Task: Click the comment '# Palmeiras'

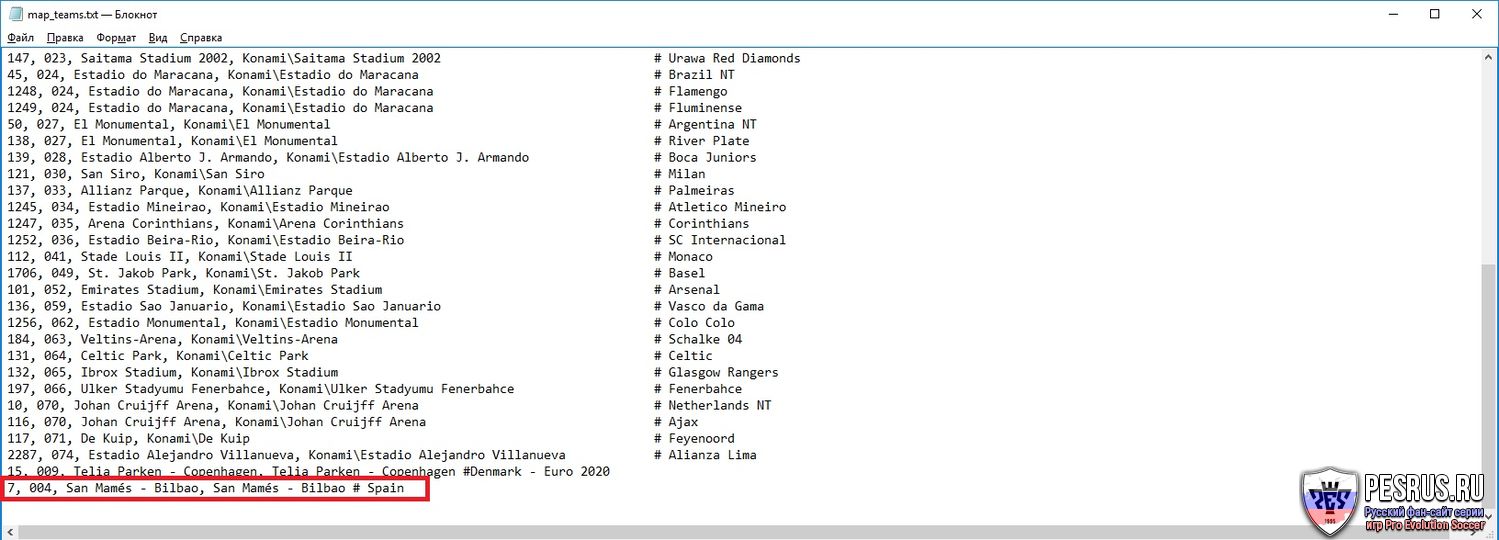Action: pos(694,190)
